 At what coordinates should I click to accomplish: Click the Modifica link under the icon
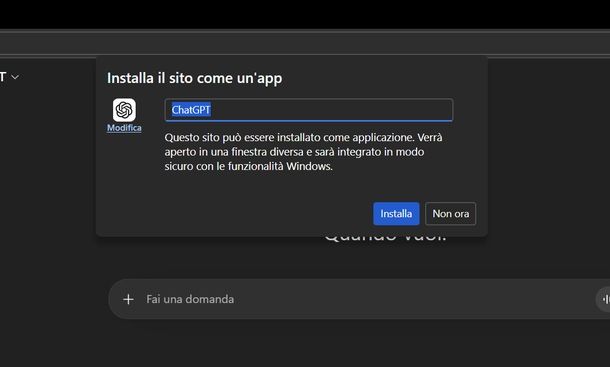click(124, 128)
